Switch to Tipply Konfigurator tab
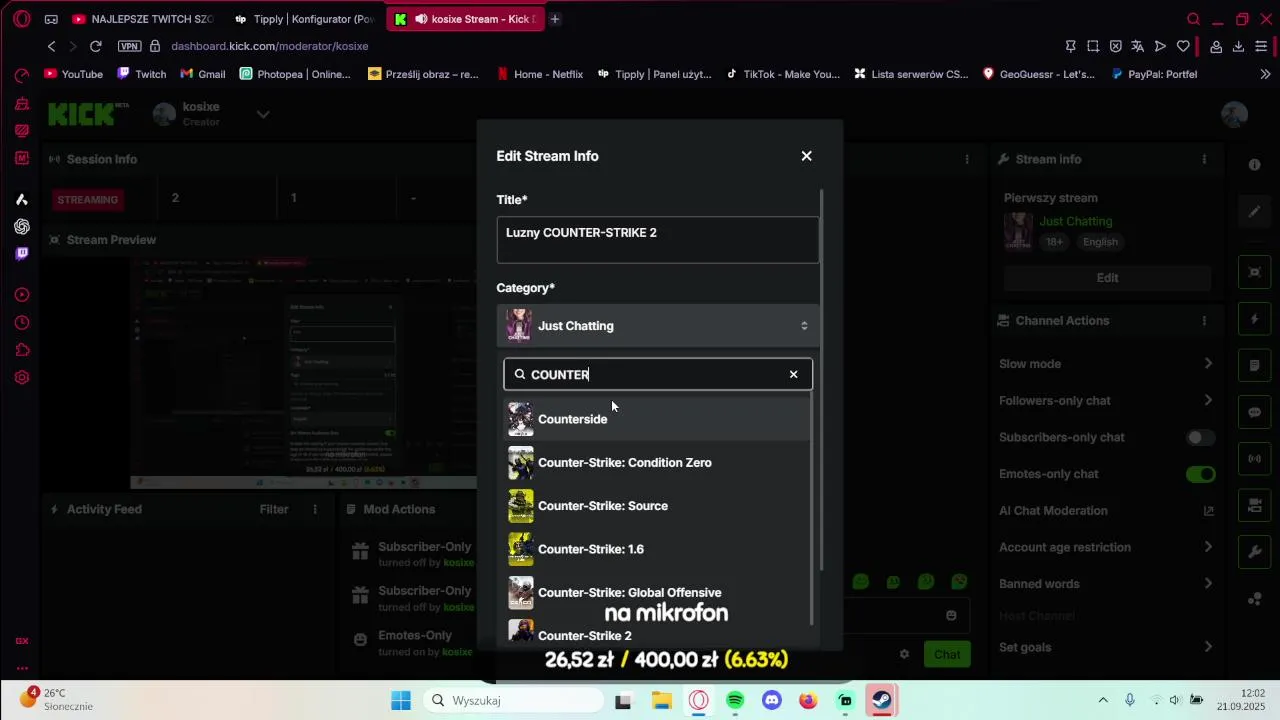Viewport: 1280px width, 720px height. pyautogui.click(x=305, y=19)
